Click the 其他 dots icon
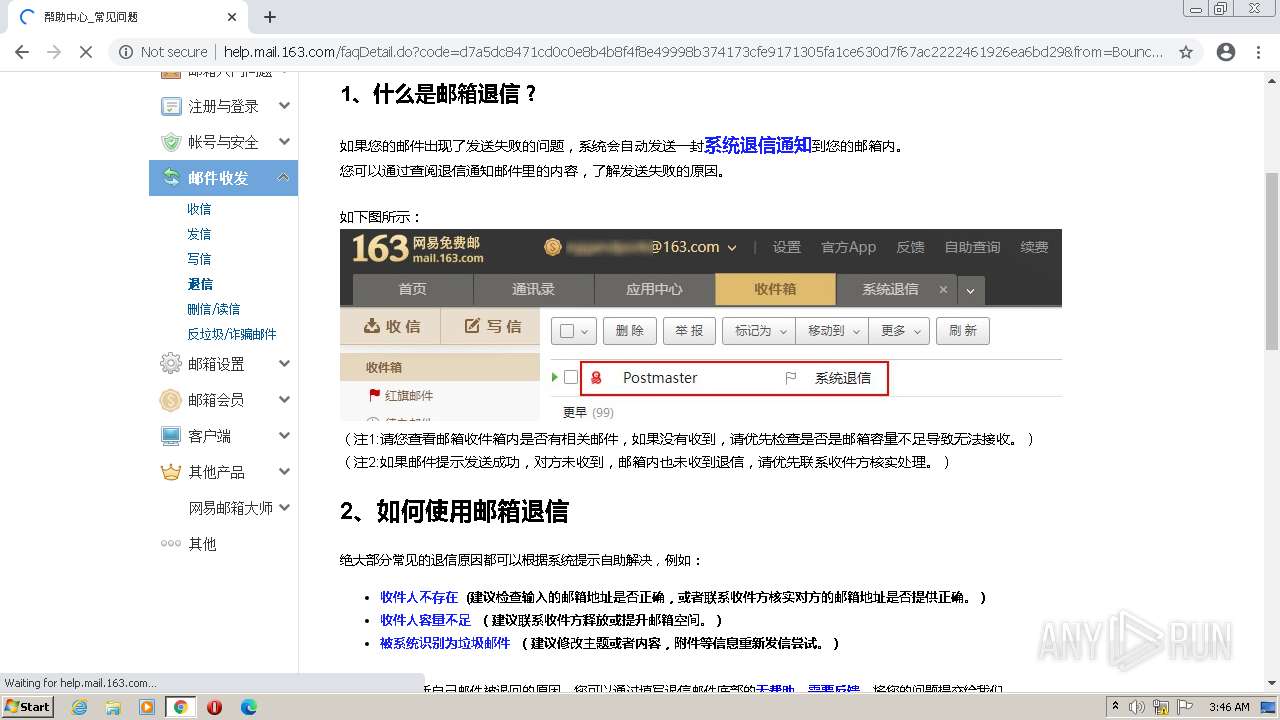The height and width of the screenshot is (720, 1280). 171,544
